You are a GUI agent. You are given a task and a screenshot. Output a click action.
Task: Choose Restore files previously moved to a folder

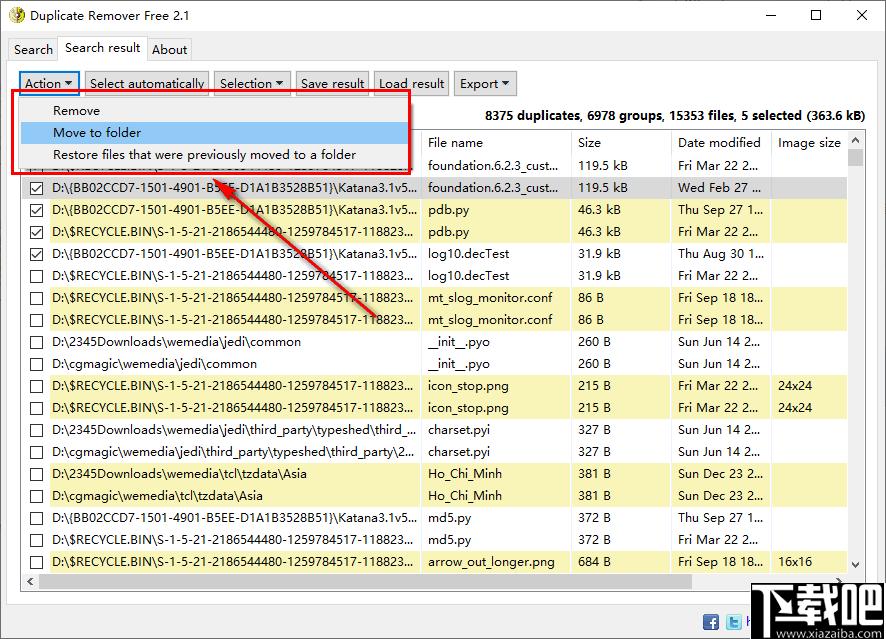coord(214,155)
